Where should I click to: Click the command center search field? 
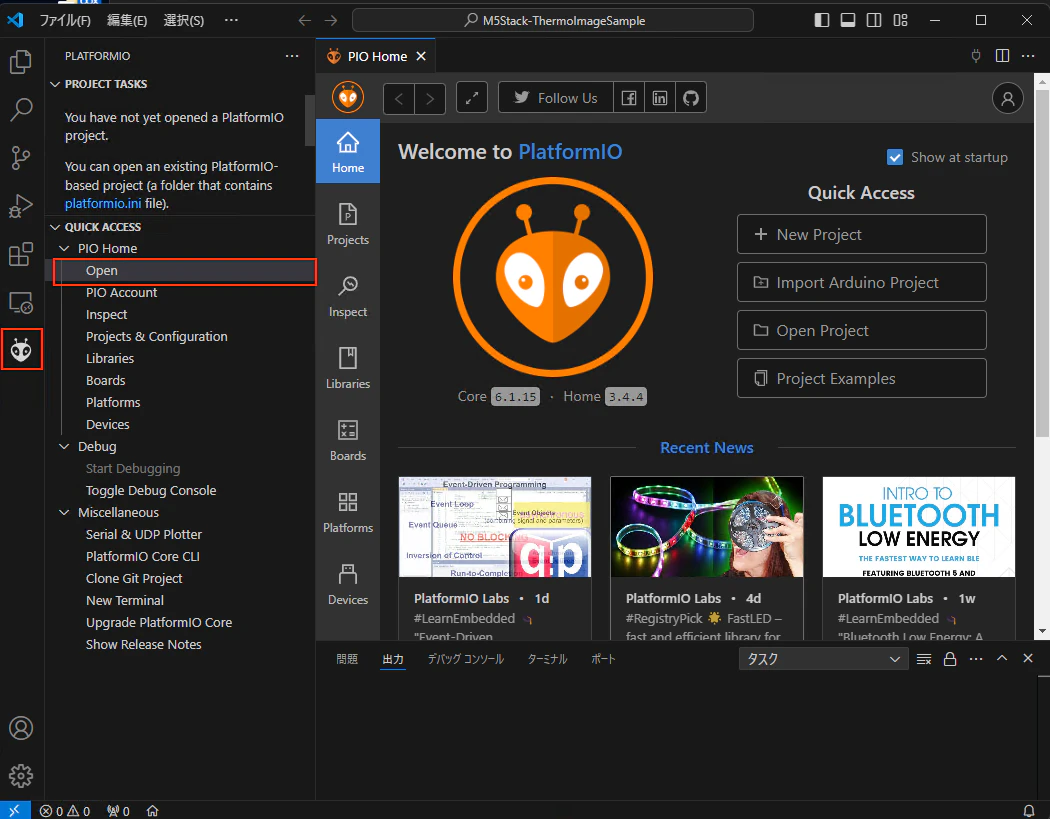point(553,20)
